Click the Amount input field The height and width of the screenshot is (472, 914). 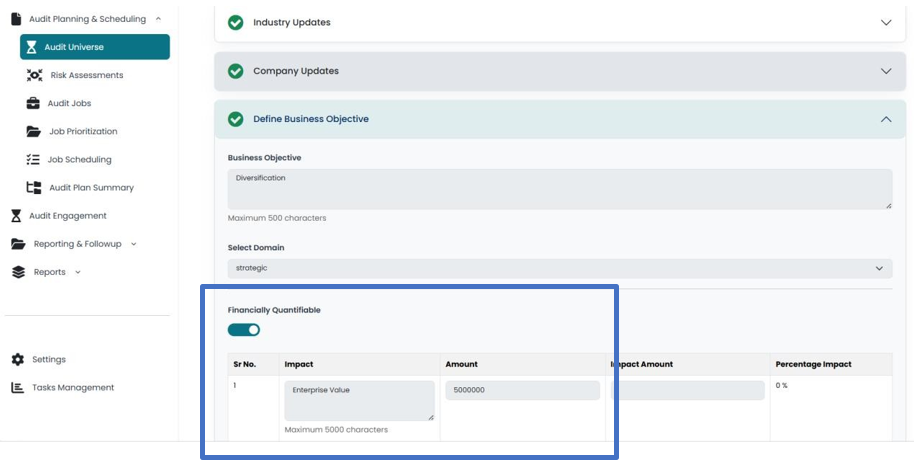[x=522, y=390]
